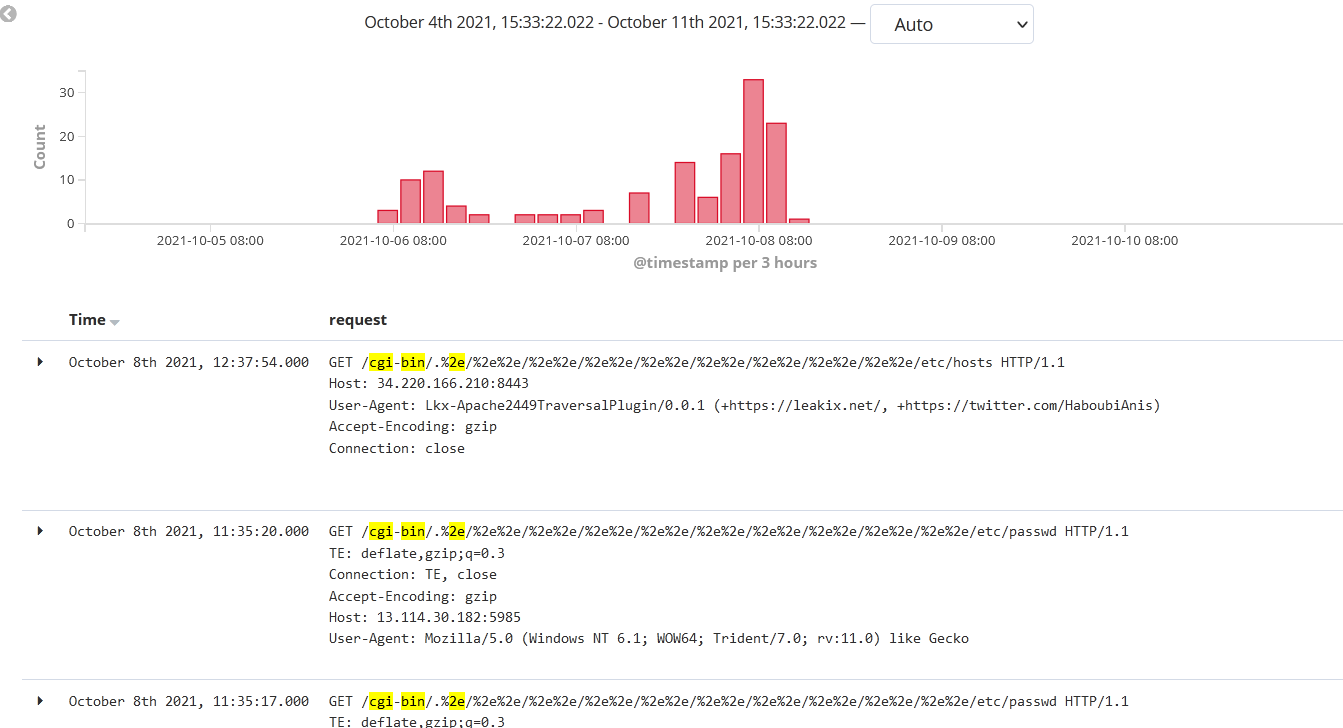Expand the 11:35:20 log row
1343x728 pixels.
click(40, 531)
